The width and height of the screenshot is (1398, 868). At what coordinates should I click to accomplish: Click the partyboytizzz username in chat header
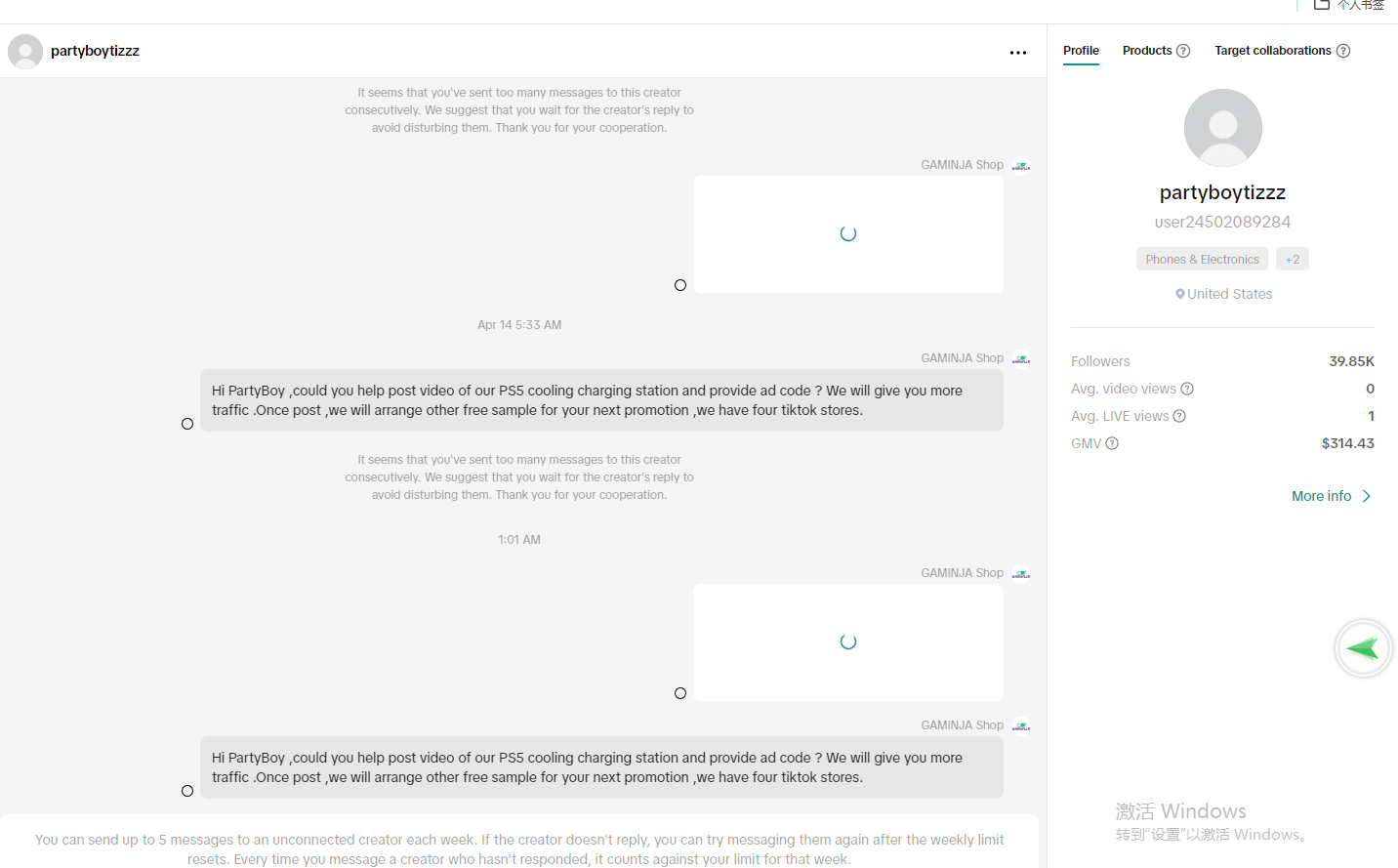pos(95,51)
